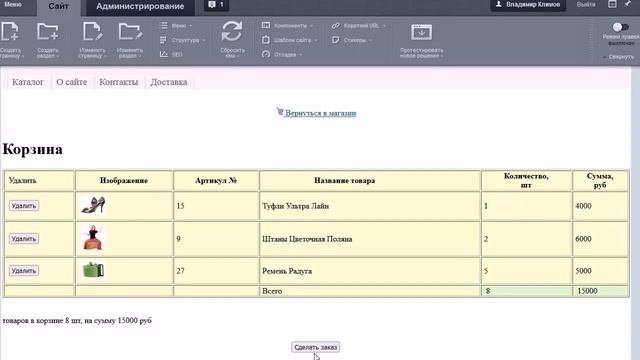
Task: Open the Стикеры dropdown
Action: pyautogui.click(x=358, y=40)
